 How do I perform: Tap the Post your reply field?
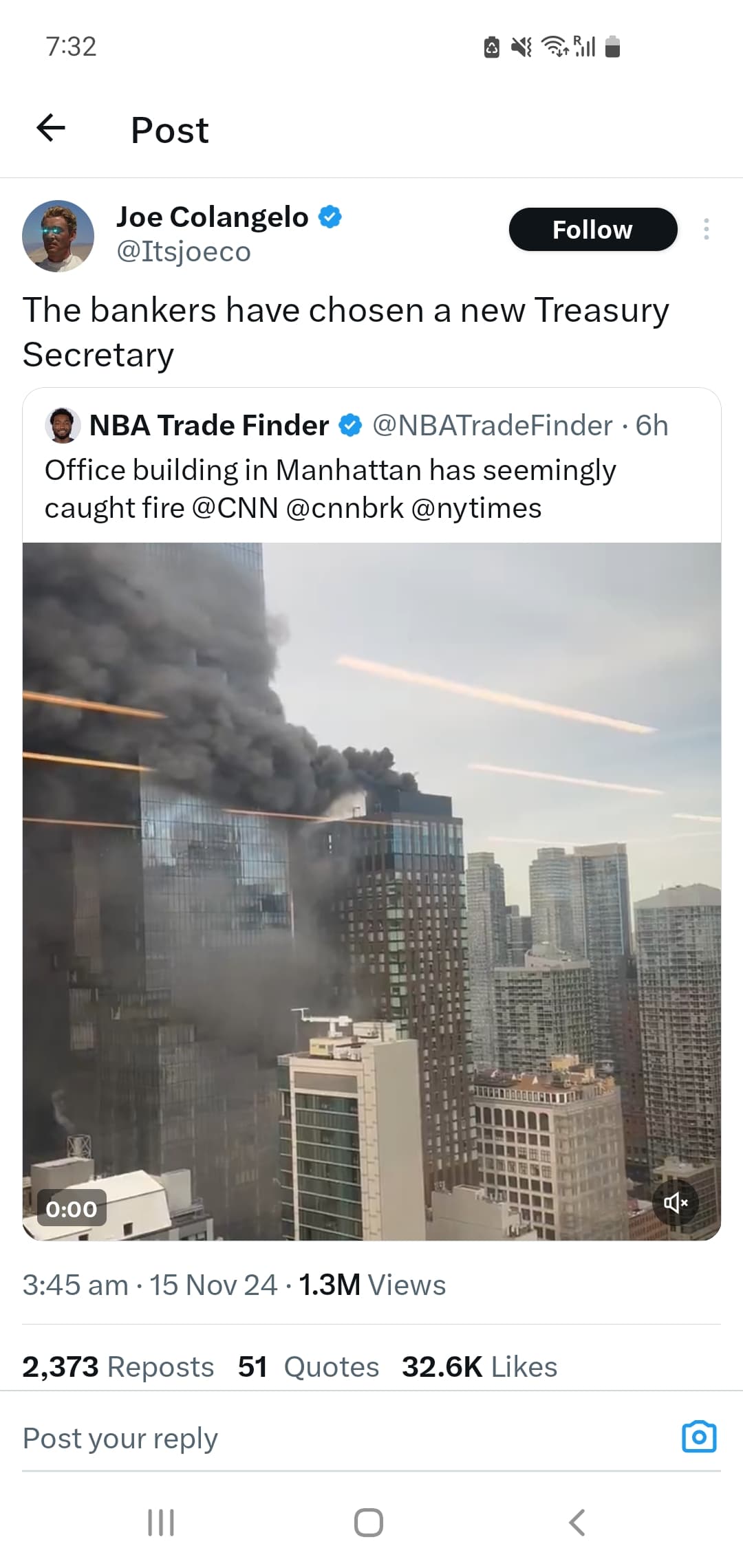[x=344, y=1438]
